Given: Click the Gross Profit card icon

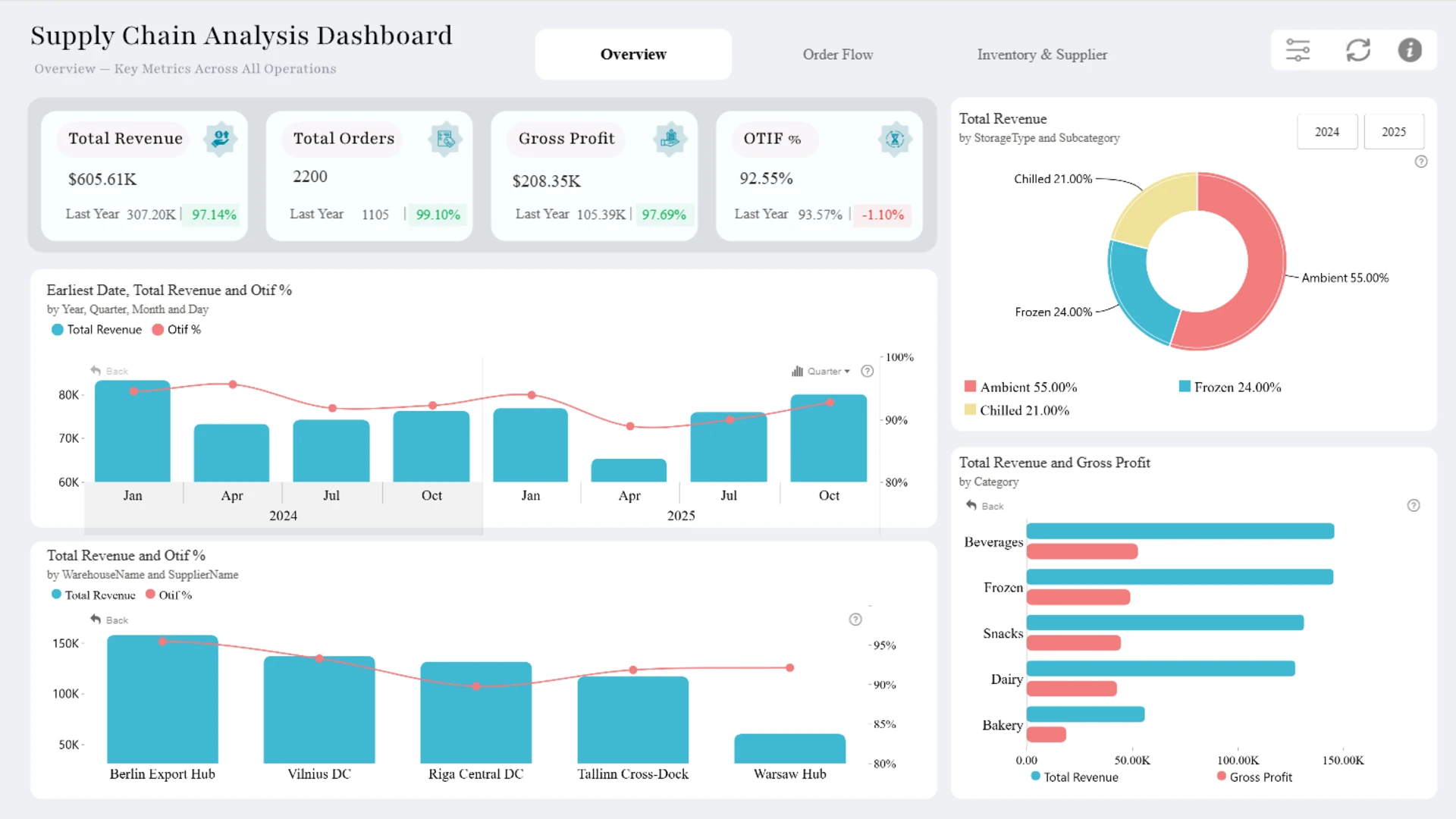Looking at the screenshot, I should 670,139.
